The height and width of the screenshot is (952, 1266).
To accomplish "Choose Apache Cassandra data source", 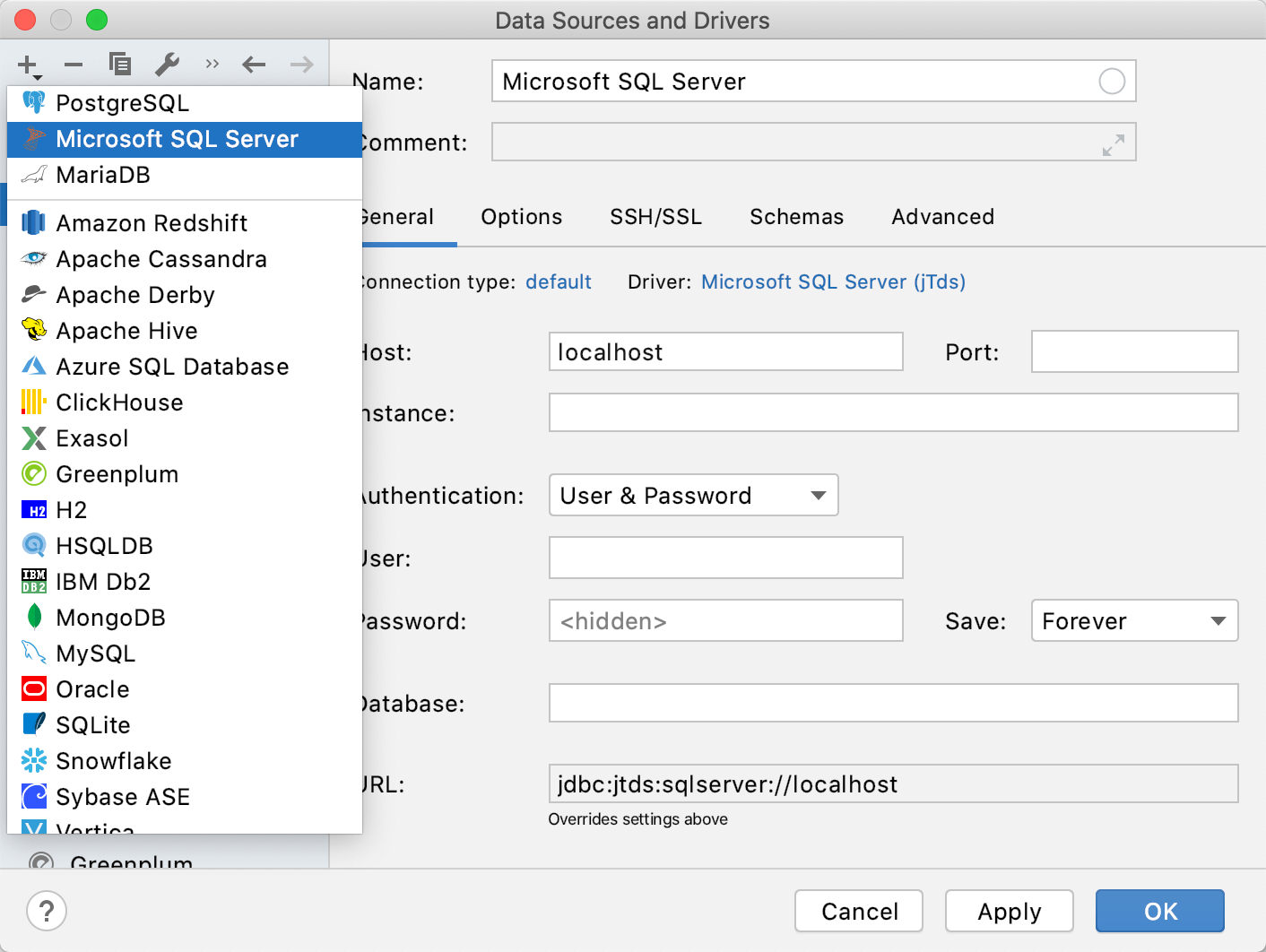I will 185,259.
